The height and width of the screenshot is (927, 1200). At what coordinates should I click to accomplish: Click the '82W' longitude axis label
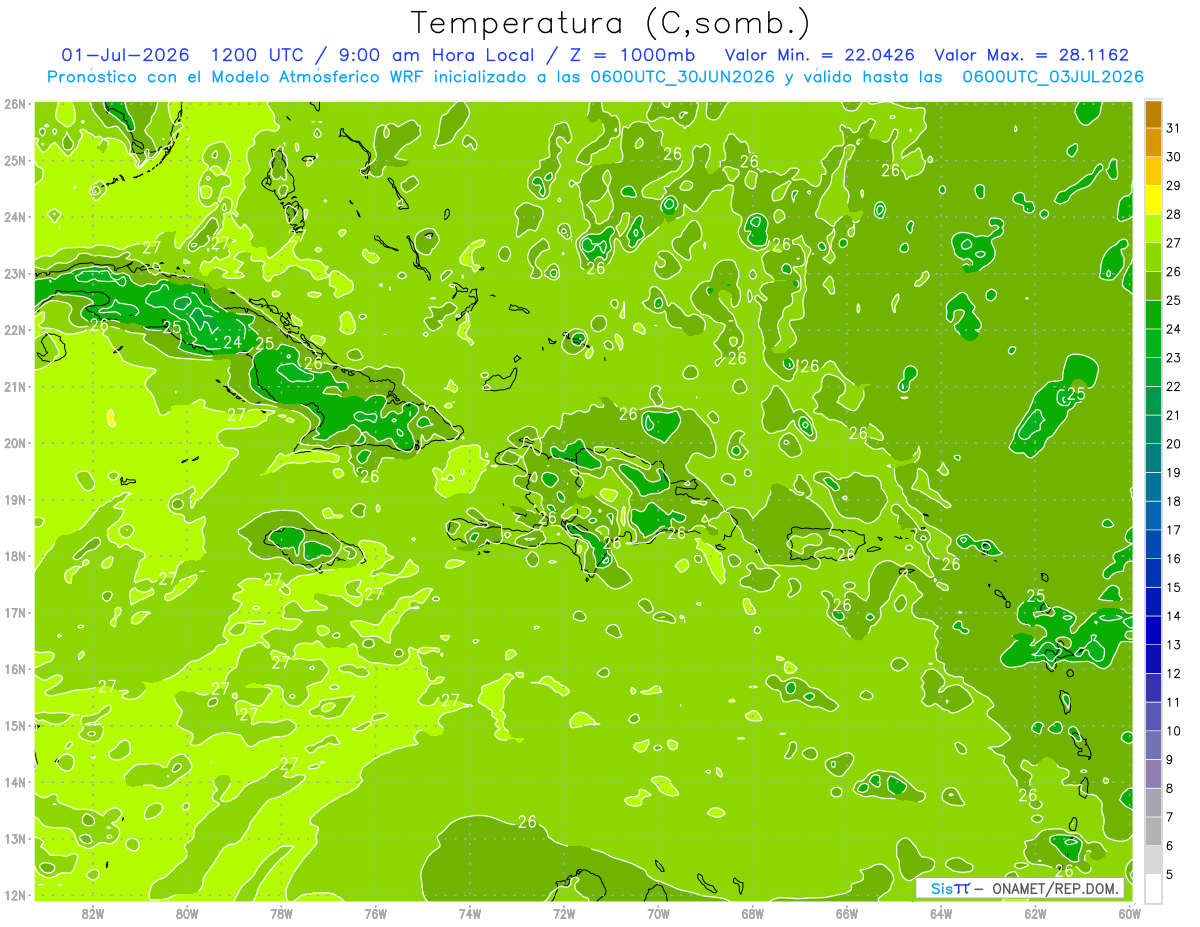[93, 913]
